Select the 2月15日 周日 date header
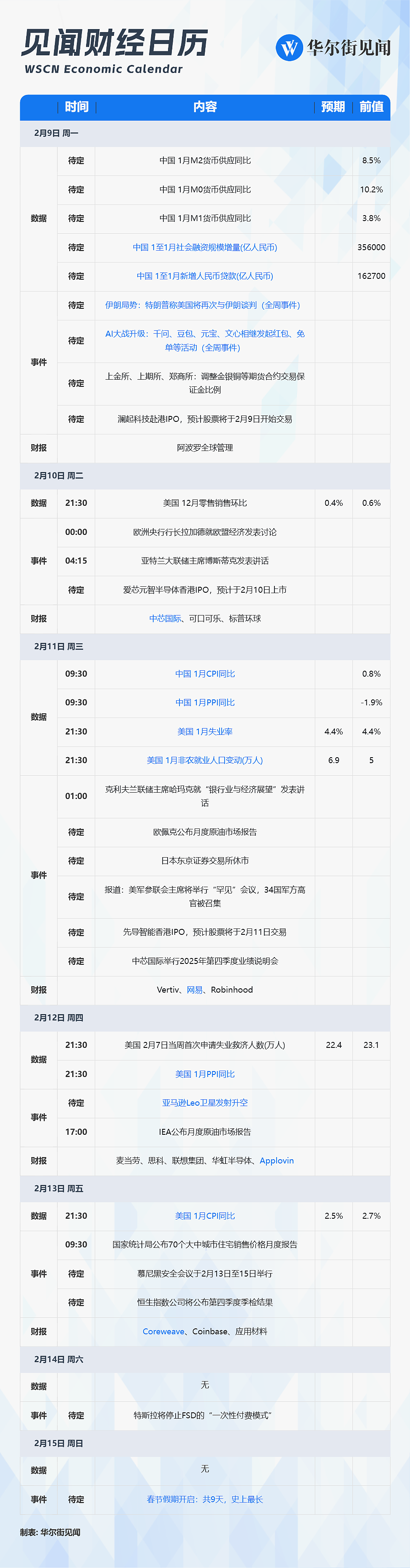This screenshot has width=410, height=1568. click(59, 1444)
